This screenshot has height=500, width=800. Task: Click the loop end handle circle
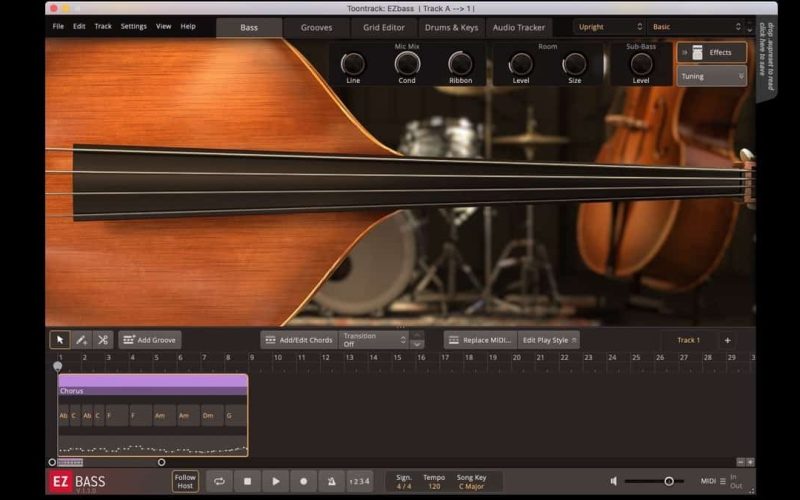click(161, 462)
